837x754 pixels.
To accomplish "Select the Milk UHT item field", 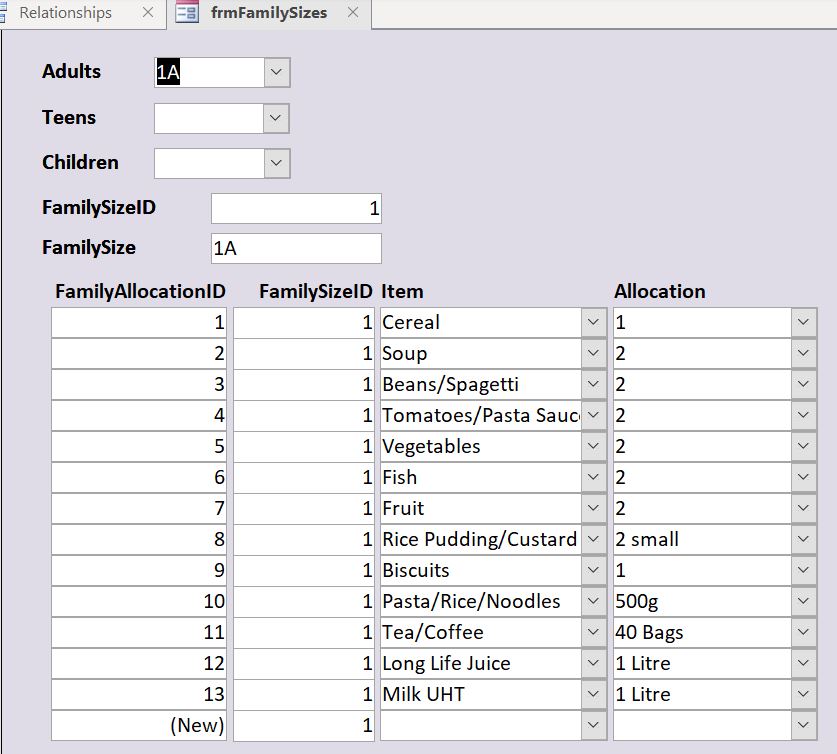I will point(480,694).
